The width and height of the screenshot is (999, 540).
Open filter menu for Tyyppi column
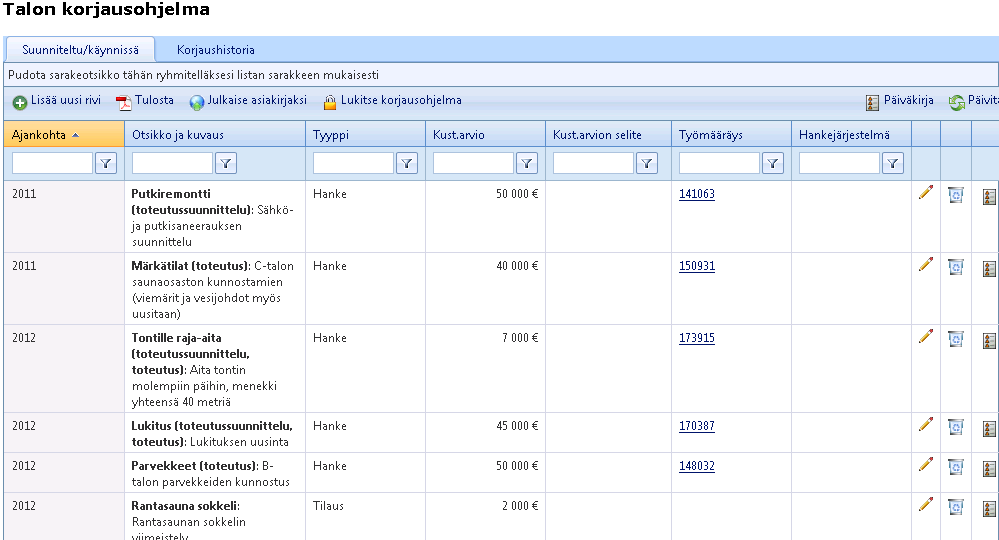pos(406,164)
